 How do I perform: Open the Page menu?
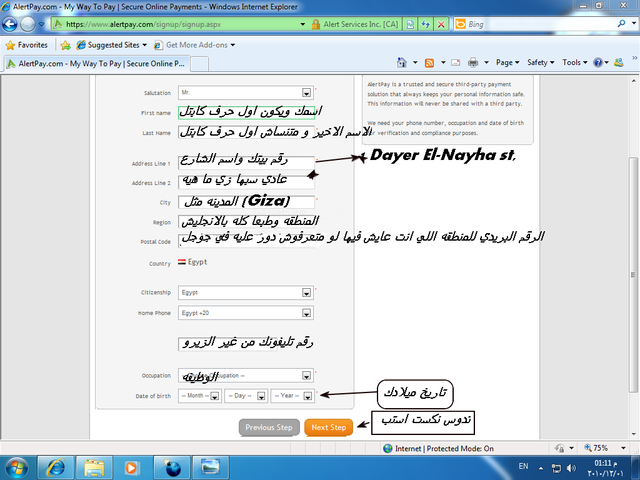tap(508, 62)
